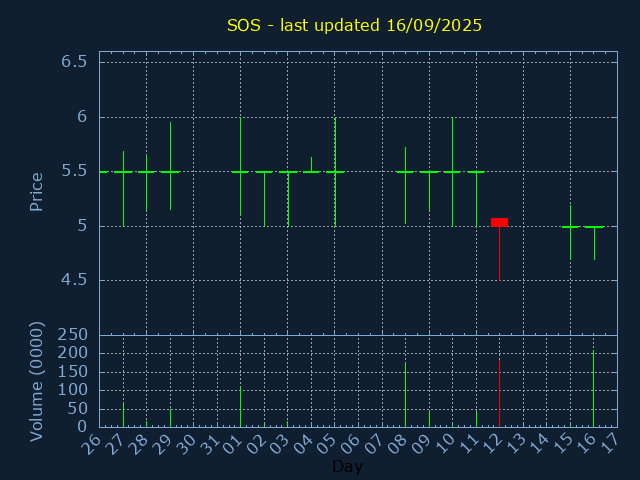Click day label 30 on the x-axis
This screenshot has height=480, width=640.
pos(184,444)
